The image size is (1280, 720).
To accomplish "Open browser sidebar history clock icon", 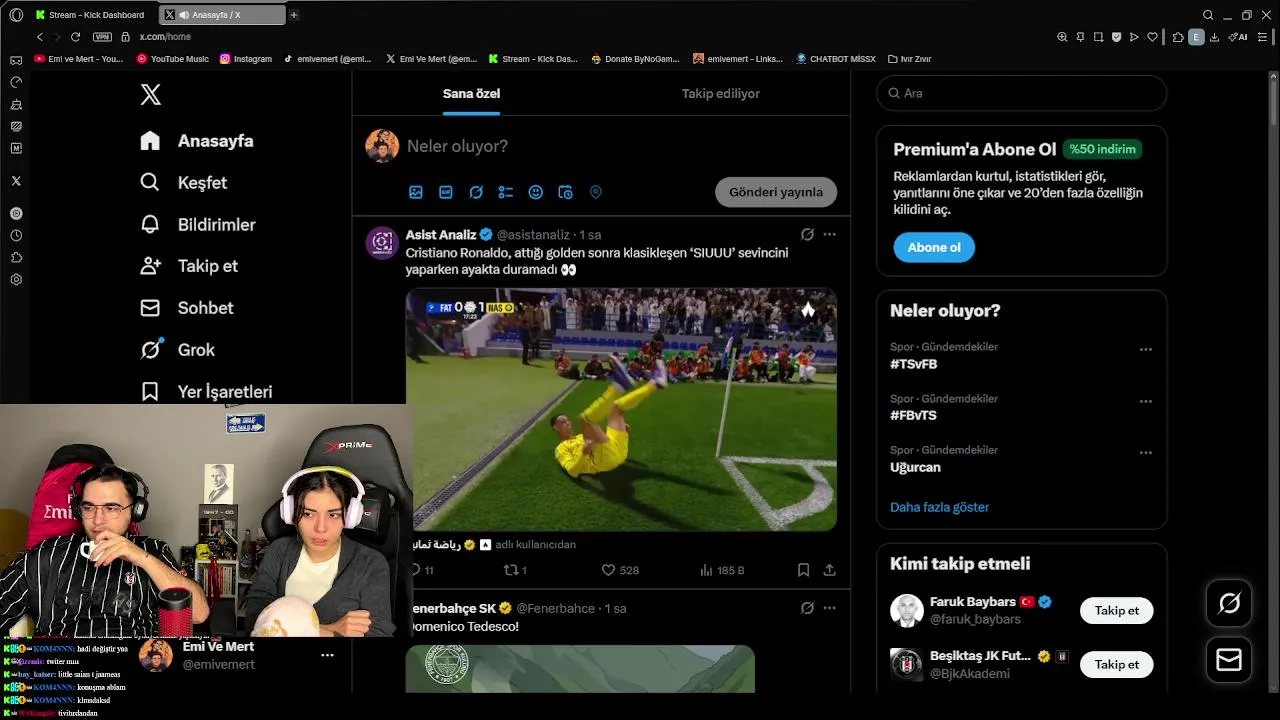I will point(16,236).
